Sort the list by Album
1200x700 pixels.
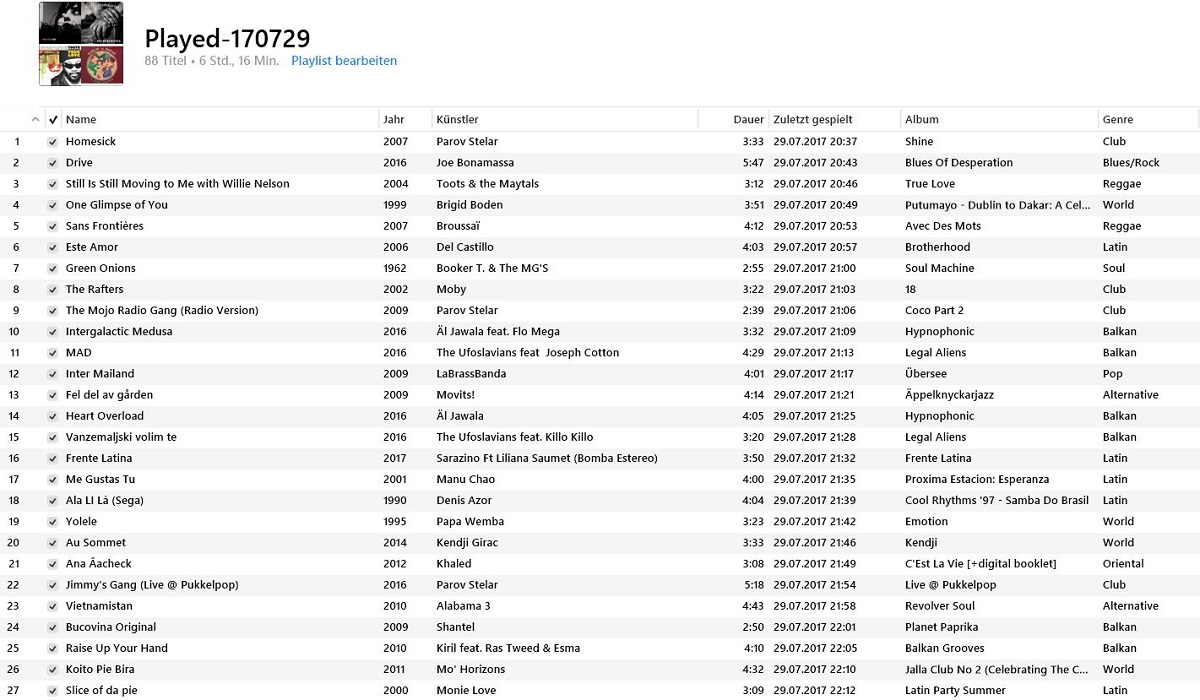pyautogui.click(x=921, y=118)
